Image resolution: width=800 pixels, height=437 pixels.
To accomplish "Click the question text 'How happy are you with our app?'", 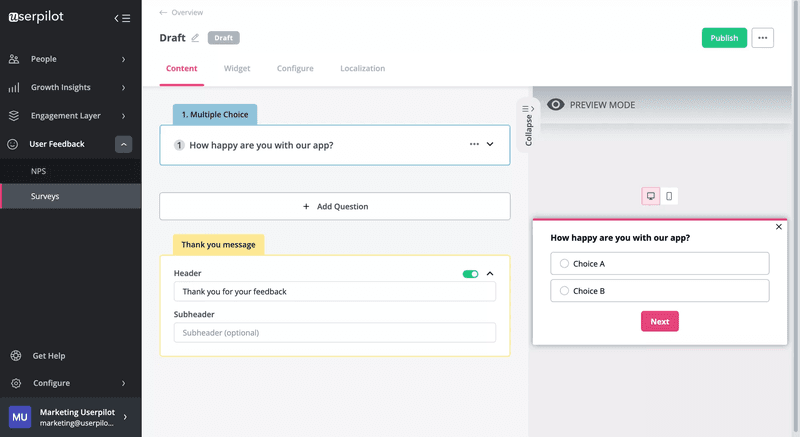I will (x=261, y=145).
